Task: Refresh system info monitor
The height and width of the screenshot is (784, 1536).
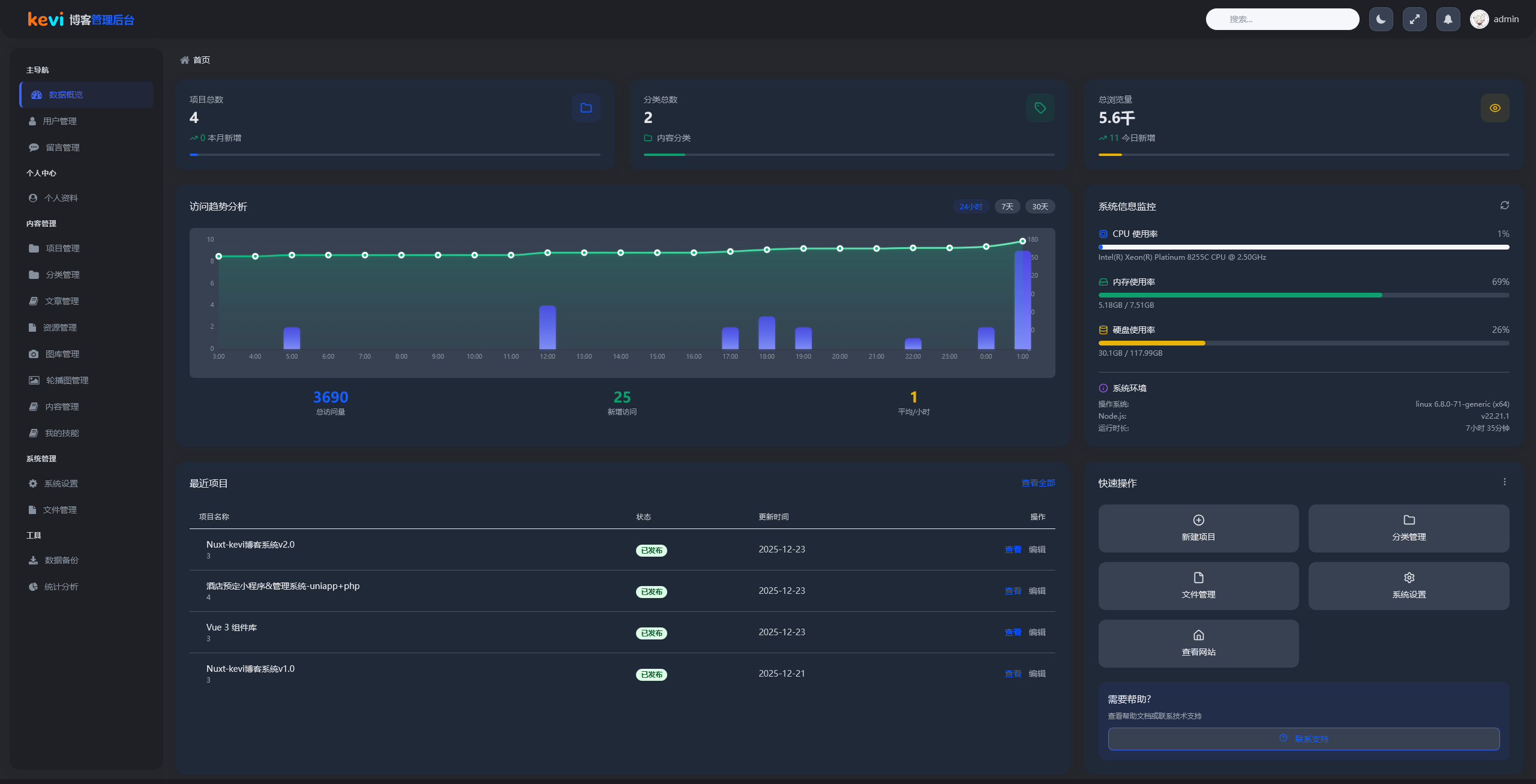Action: [x=1504, y=205]
